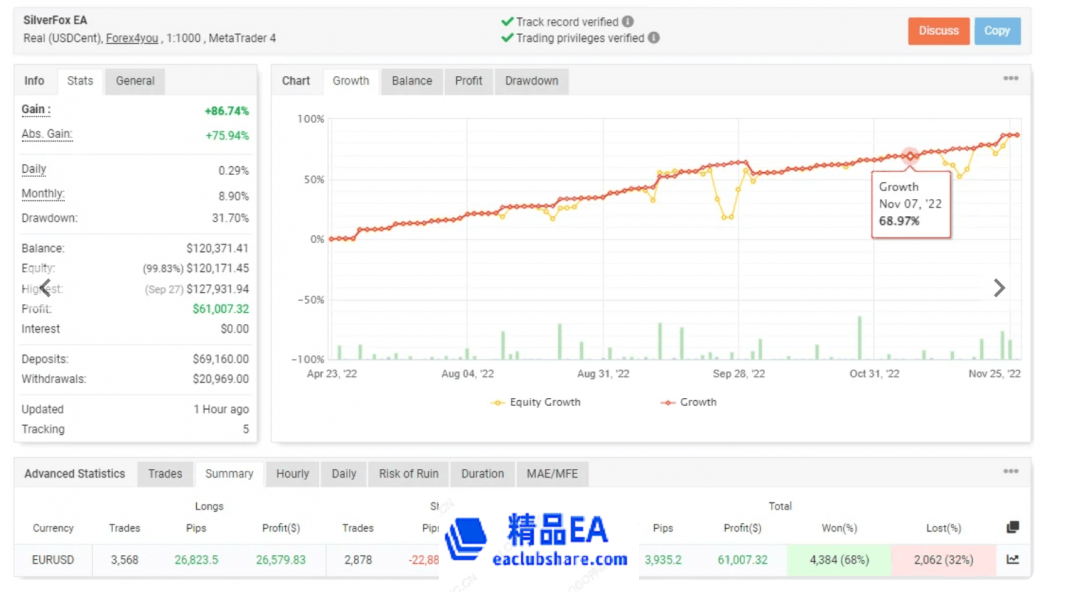The width and height of the screenshot is (1079, 597).
Task: Click the highlighted Nov 07 growth data point
Action: pos(910,156)
